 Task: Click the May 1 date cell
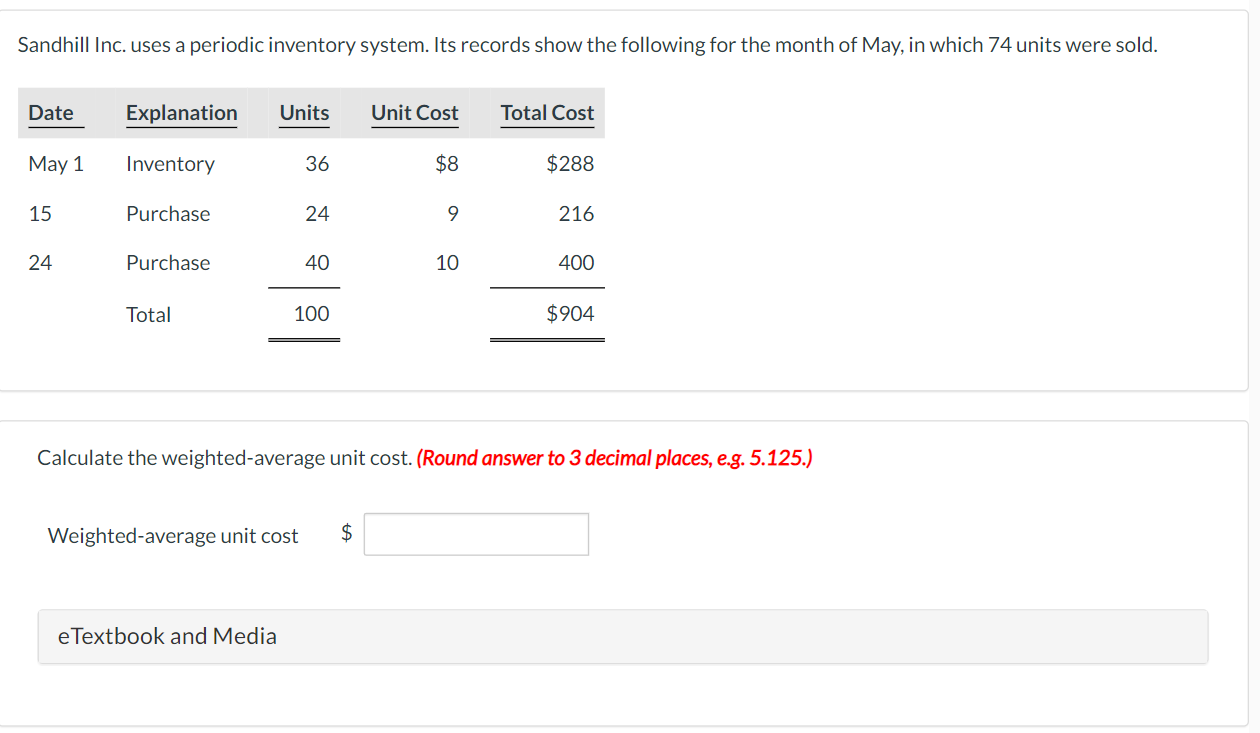(x=55, y=163)
